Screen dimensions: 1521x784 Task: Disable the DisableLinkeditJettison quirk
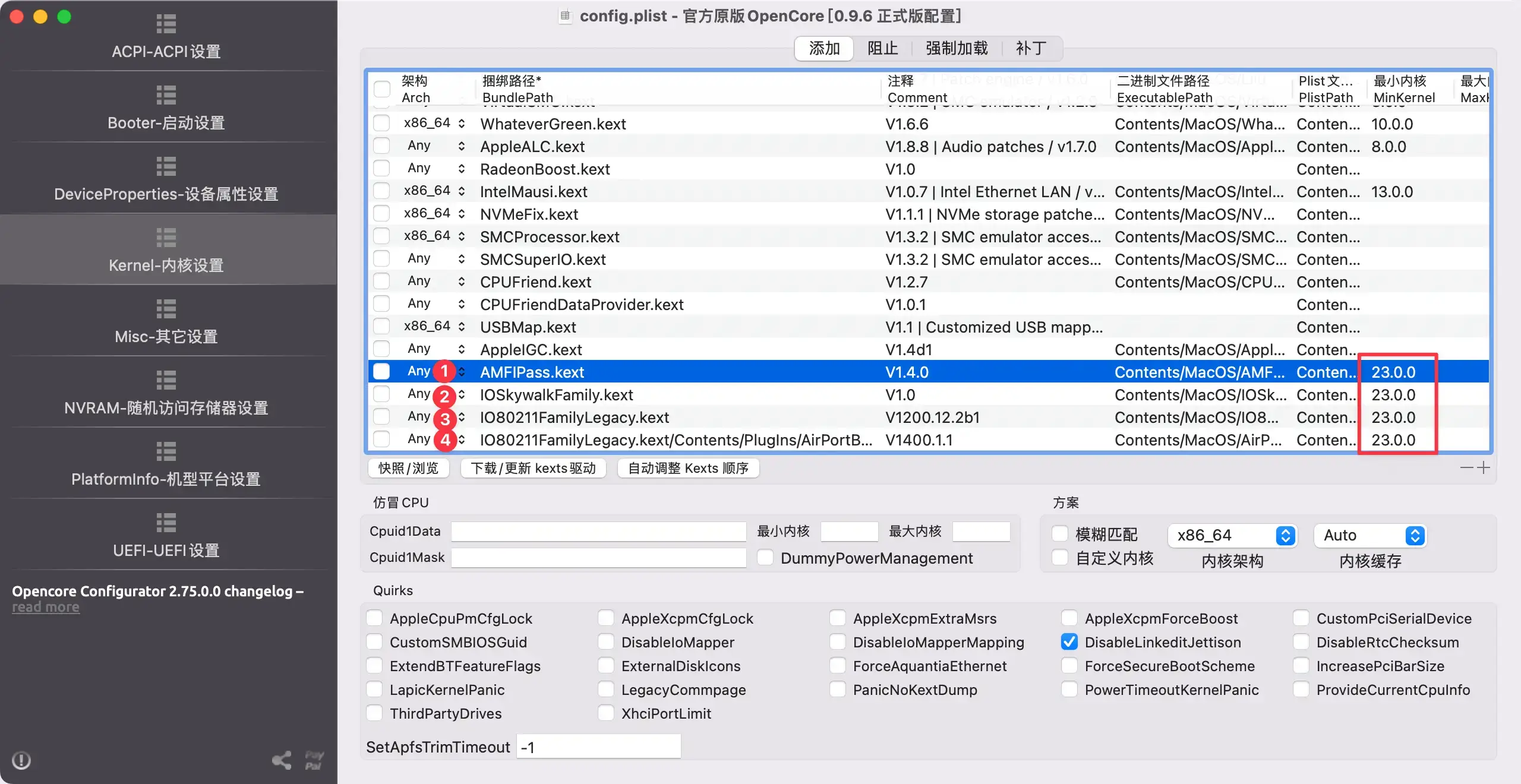tap(1069, 642)
